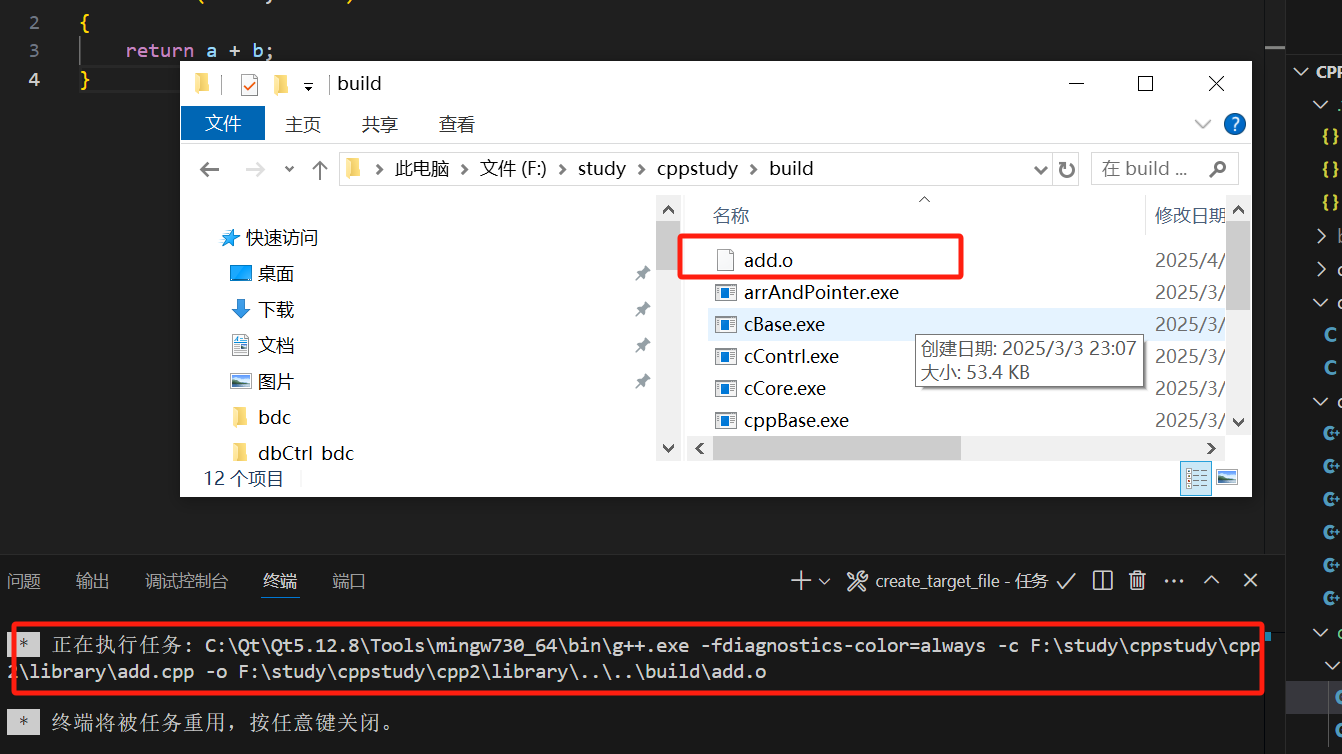Viewport: 1342px width, 754px height.
Task: Split the terminal with the split icon
Action: tap(1103, 581)
